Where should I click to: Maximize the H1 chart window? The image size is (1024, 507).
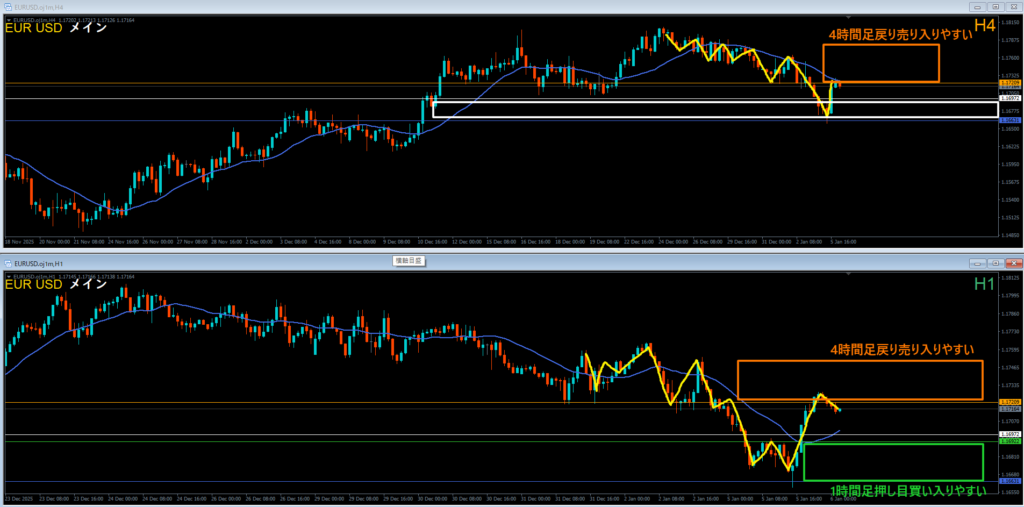coord(993,261)
